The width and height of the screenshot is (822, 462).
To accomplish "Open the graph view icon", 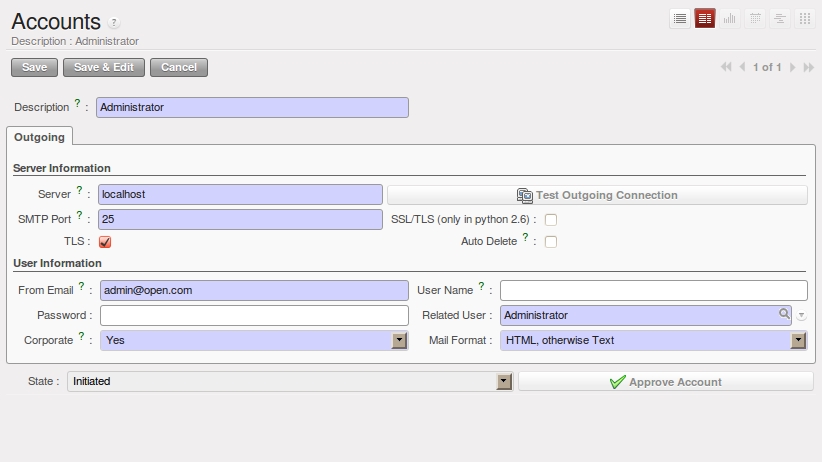I will (x=730, y=19).
